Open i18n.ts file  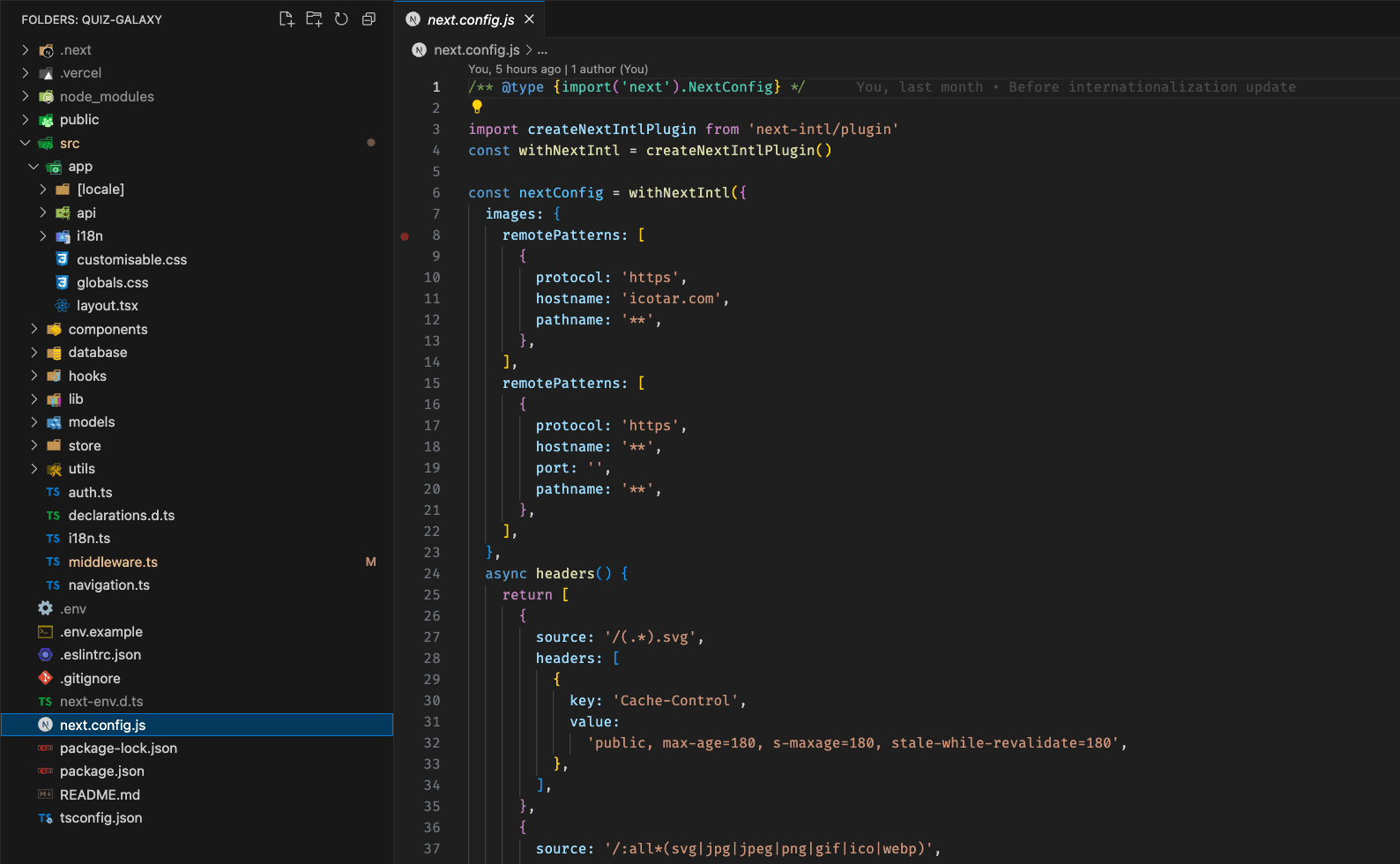click(x=89, y=539)
